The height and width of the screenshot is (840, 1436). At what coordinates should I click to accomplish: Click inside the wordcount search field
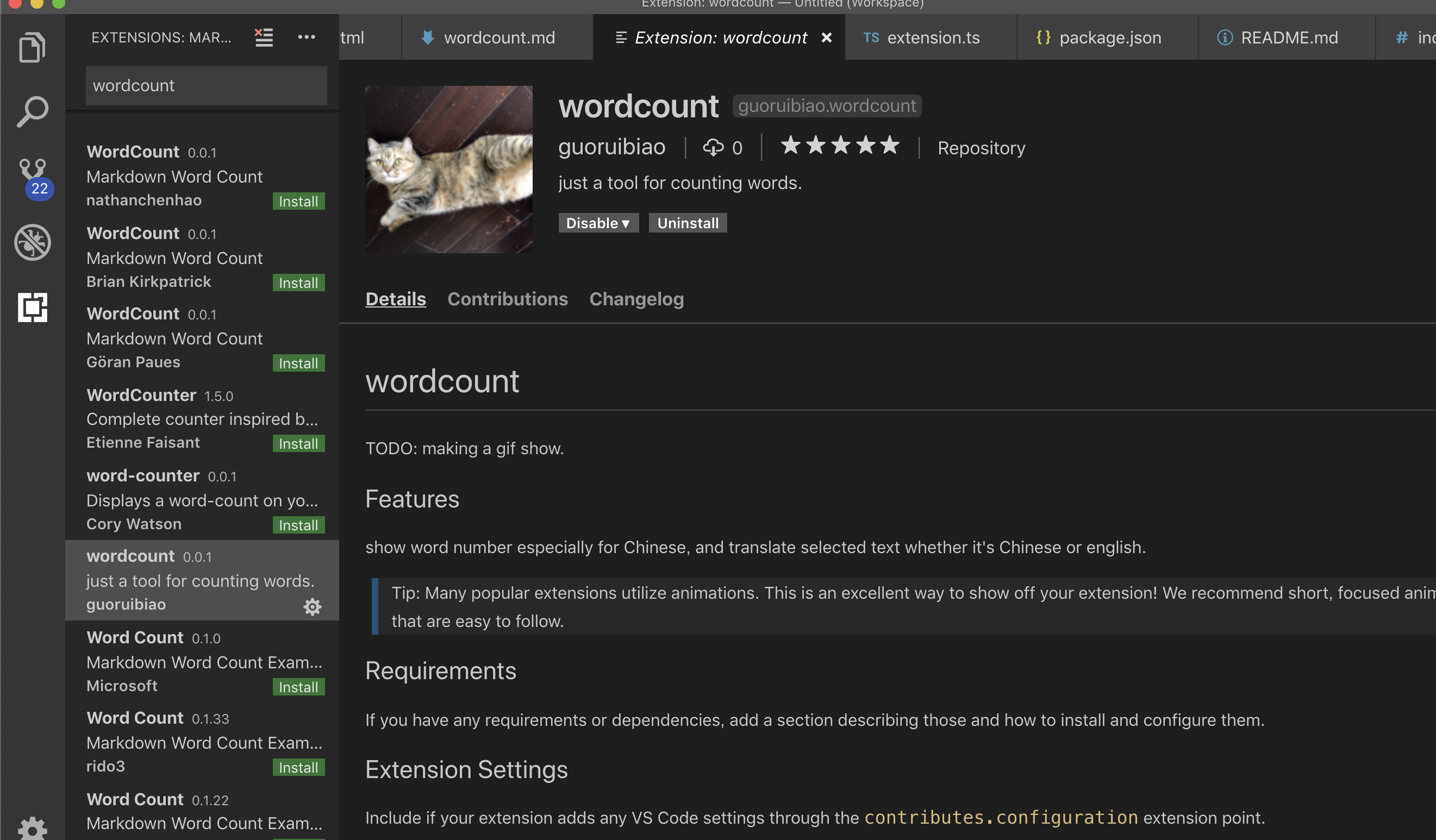[x=205, y=85]
